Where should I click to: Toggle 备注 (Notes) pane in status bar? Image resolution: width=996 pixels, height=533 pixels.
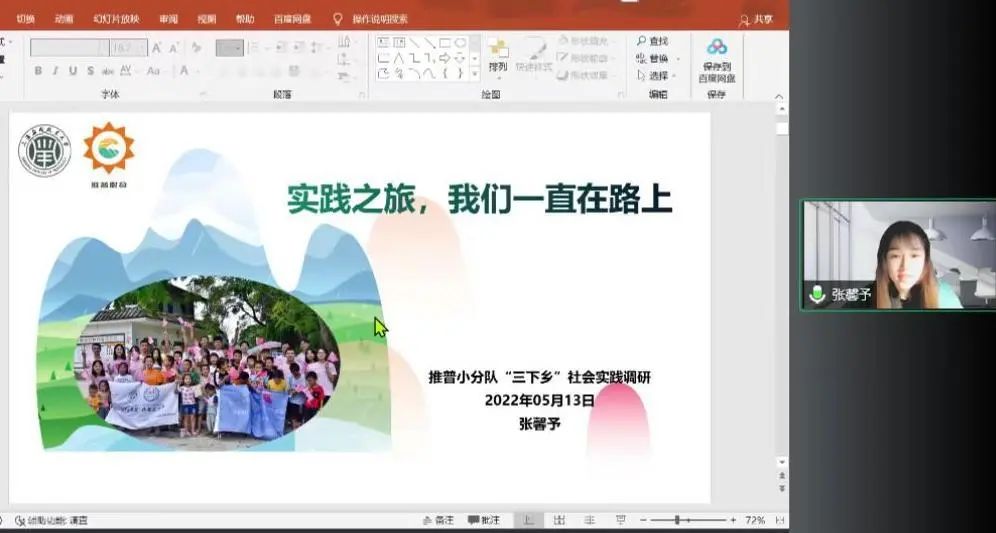438,520
